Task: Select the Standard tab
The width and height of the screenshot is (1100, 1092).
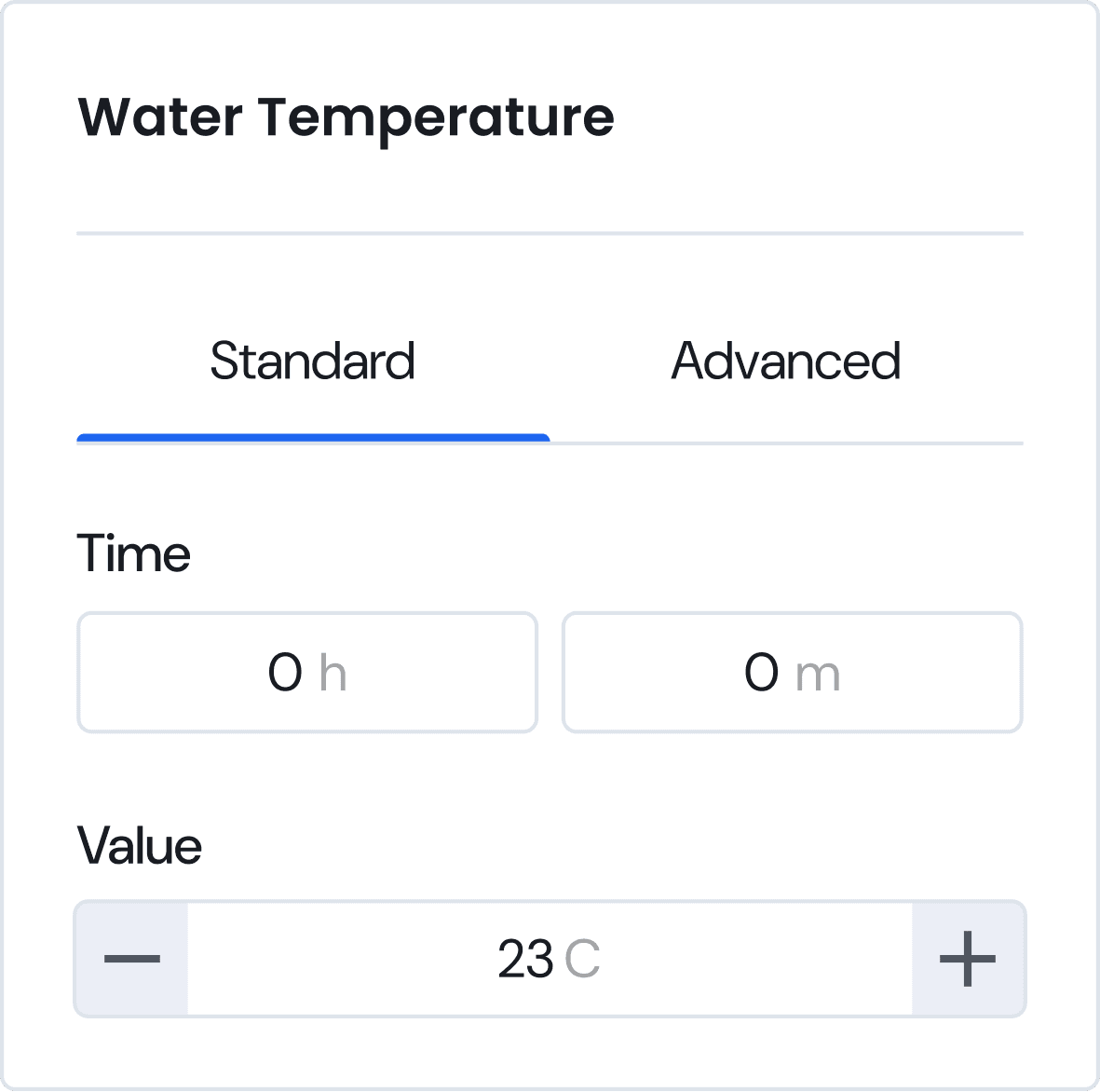Action: pos(312,362)
